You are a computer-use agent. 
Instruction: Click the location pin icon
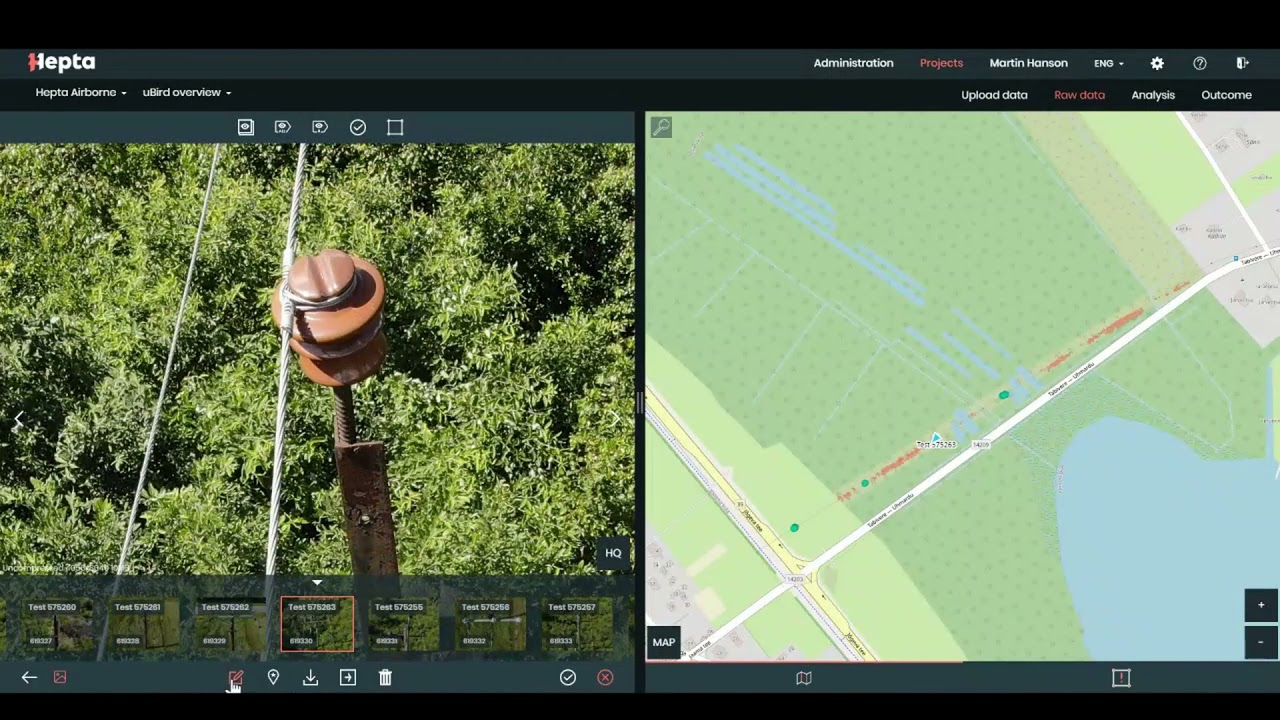point(273,678)
